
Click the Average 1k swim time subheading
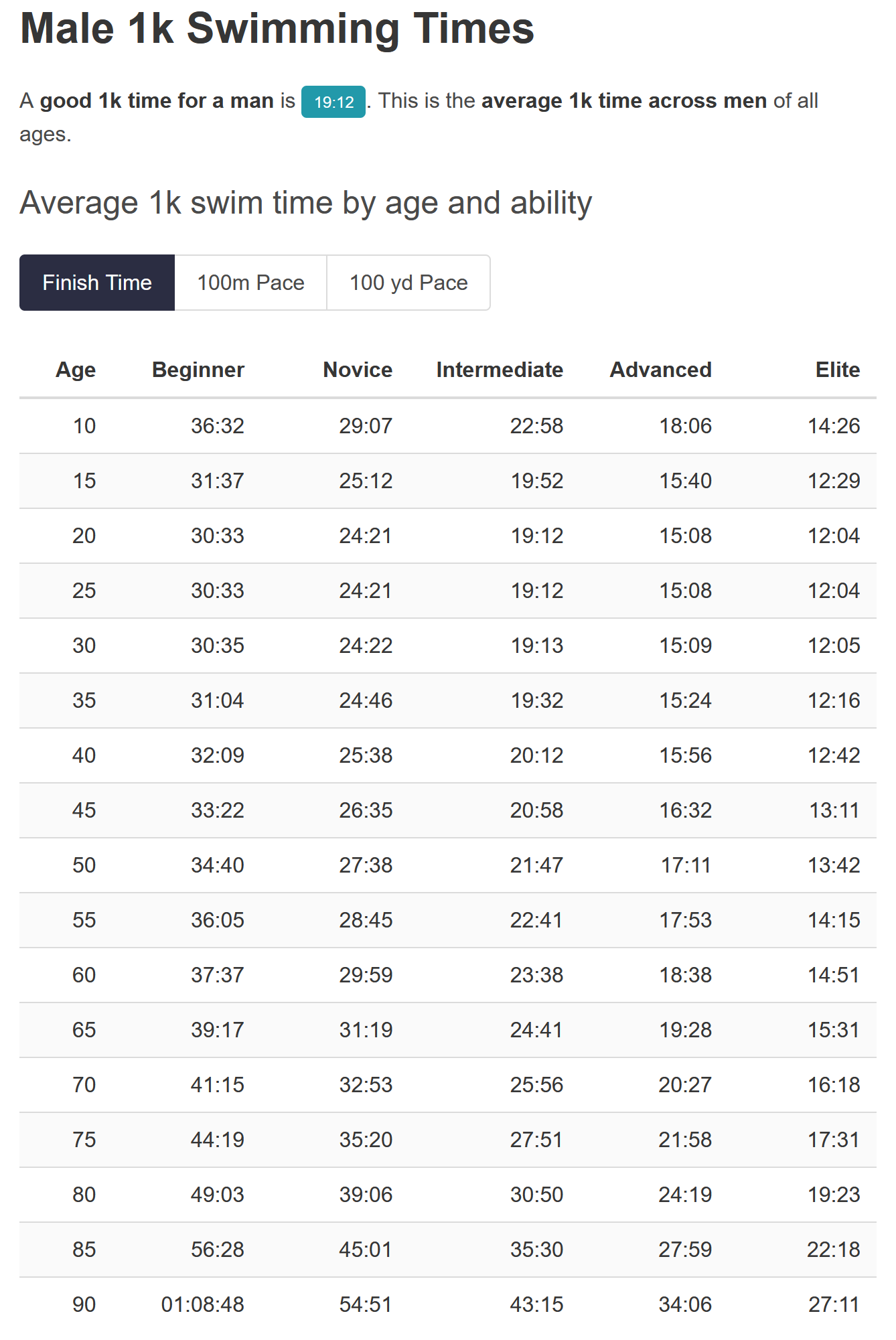[306, 203]
